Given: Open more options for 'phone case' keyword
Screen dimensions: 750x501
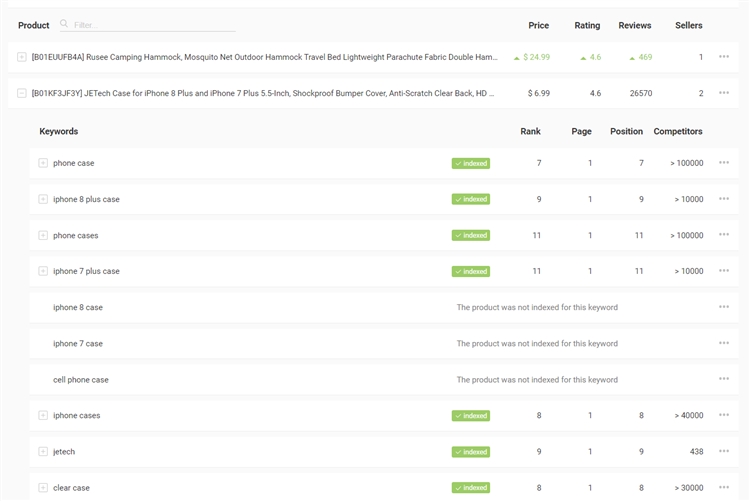Looking at the screenshot, I should (723, 163).
